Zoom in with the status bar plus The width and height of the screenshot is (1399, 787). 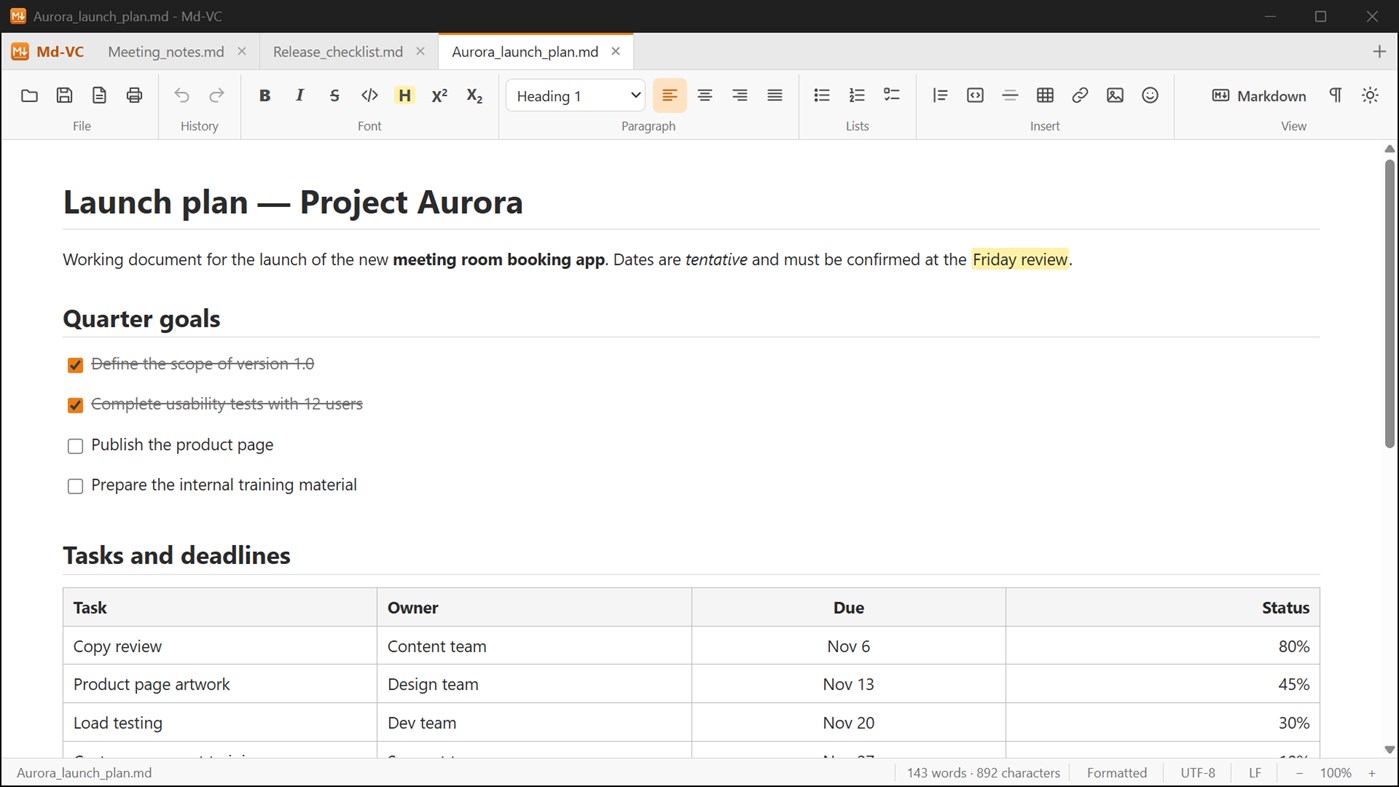[1372, 773]
